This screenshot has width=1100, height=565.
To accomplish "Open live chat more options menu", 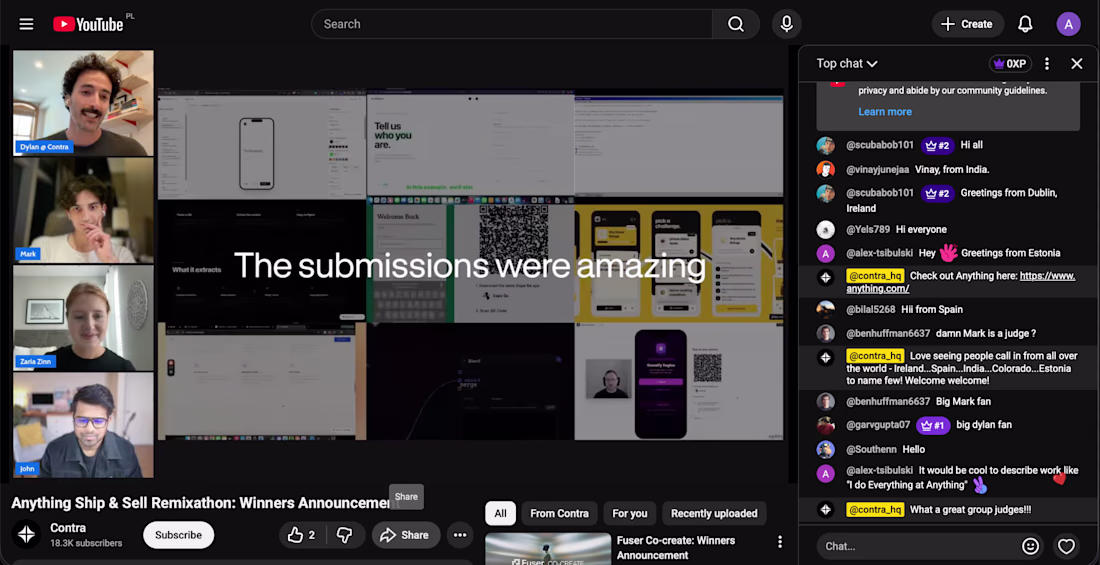I will pyautogui.click(x=1047, y=64).
